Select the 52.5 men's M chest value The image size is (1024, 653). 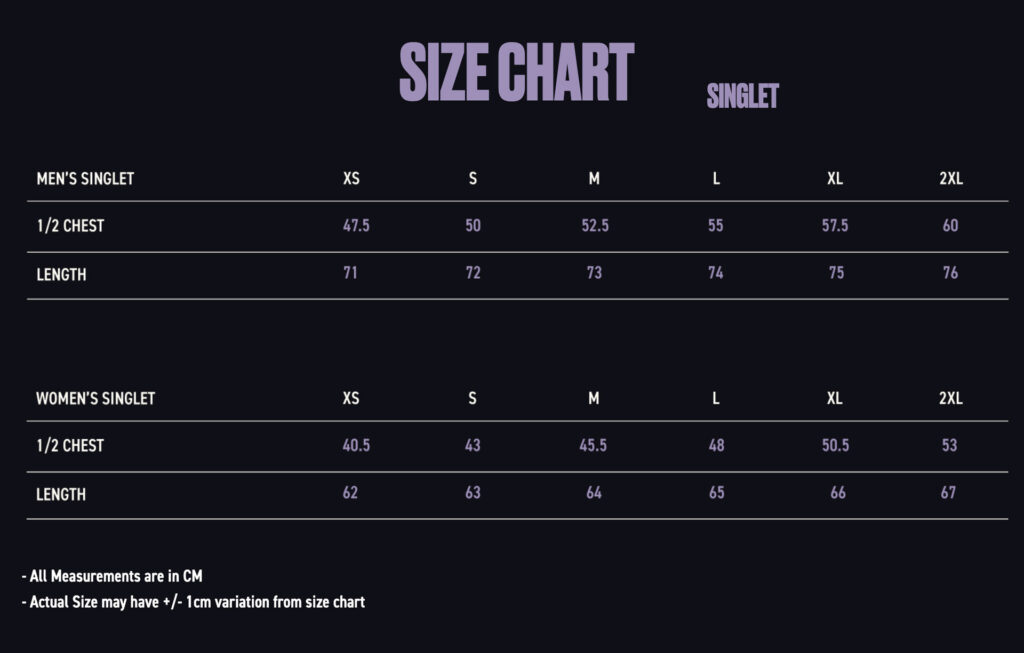[x=595, y=226]
